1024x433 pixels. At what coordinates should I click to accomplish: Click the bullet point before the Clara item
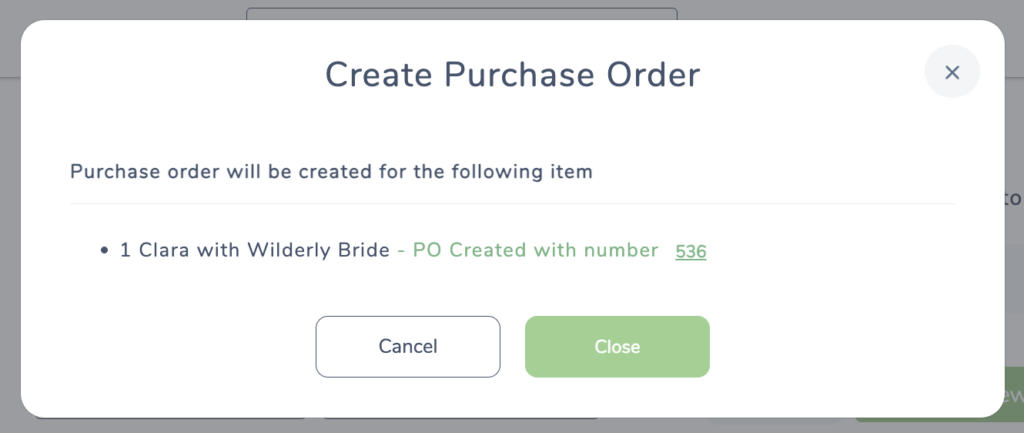104,251
